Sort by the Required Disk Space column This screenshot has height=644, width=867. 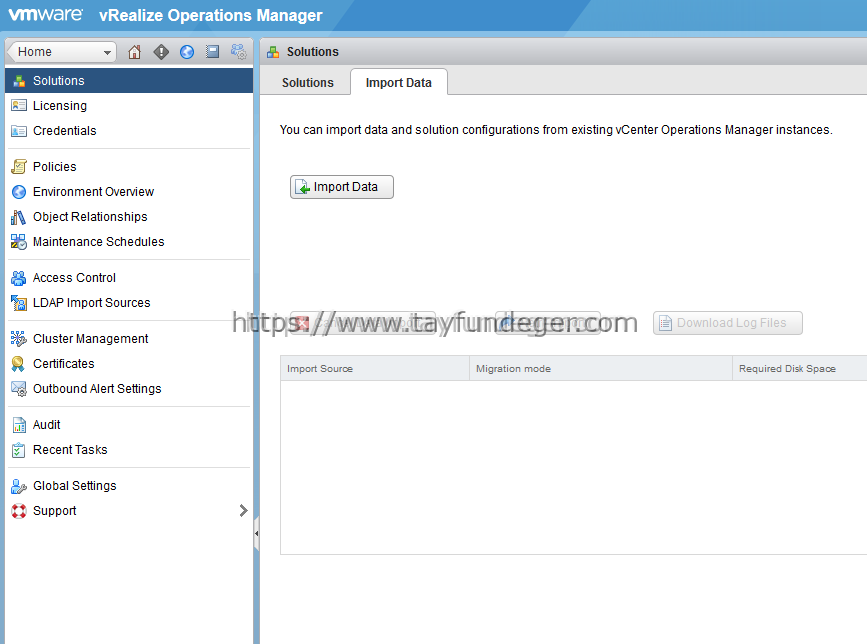click(x=800, y=369)
